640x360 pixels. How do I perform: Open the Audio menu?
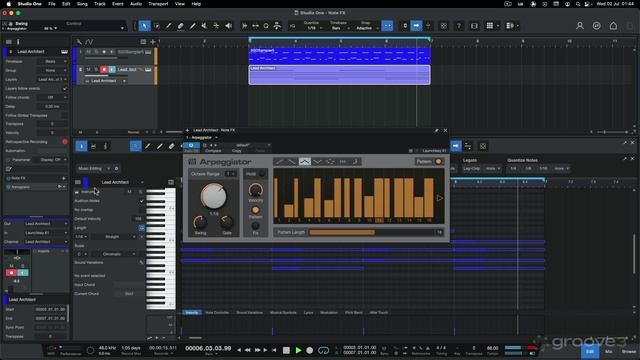tap(136, 4)
